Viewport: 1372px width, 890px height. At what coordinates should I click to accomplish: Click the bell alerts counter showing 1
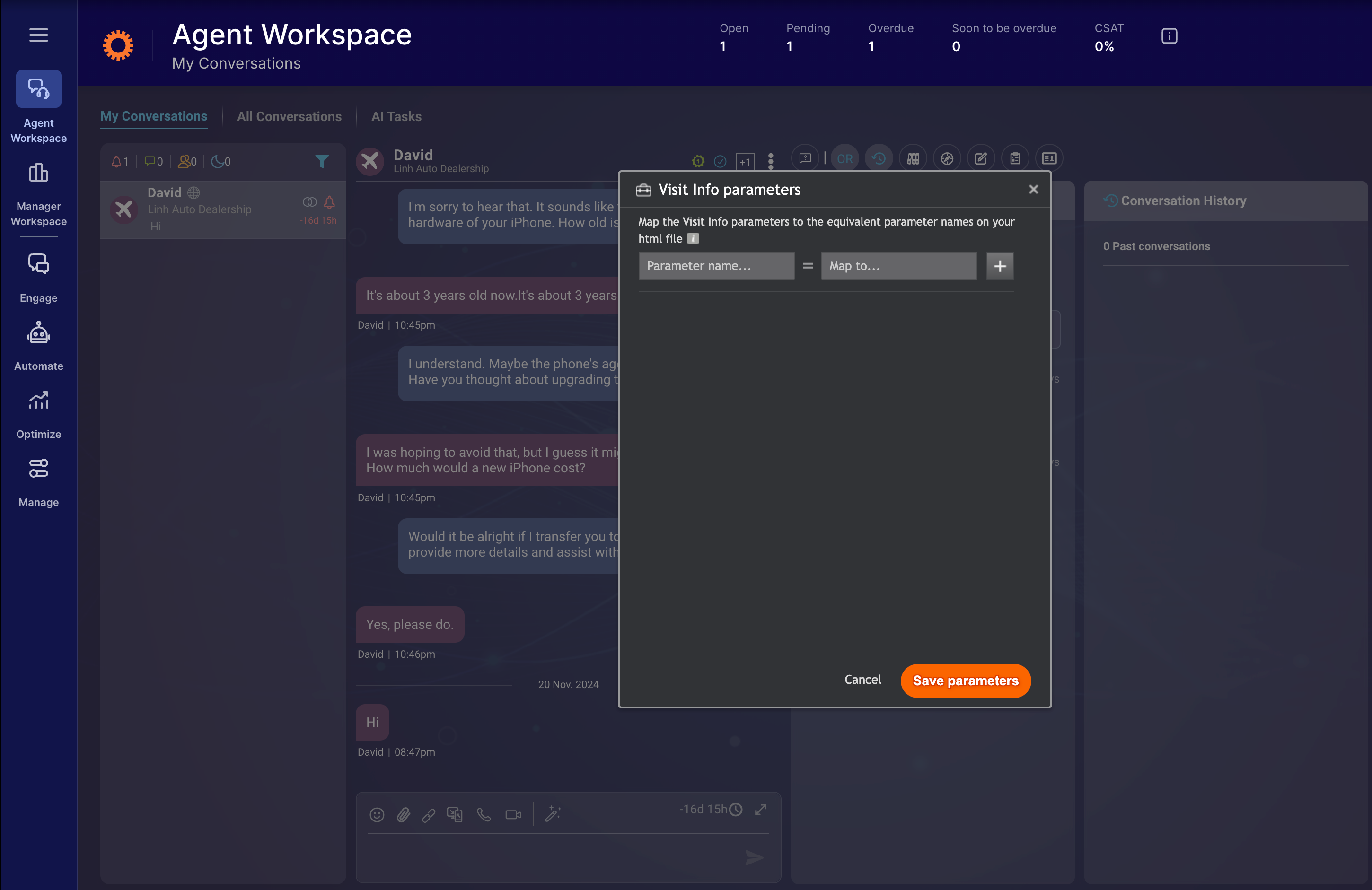pos(120,162)
